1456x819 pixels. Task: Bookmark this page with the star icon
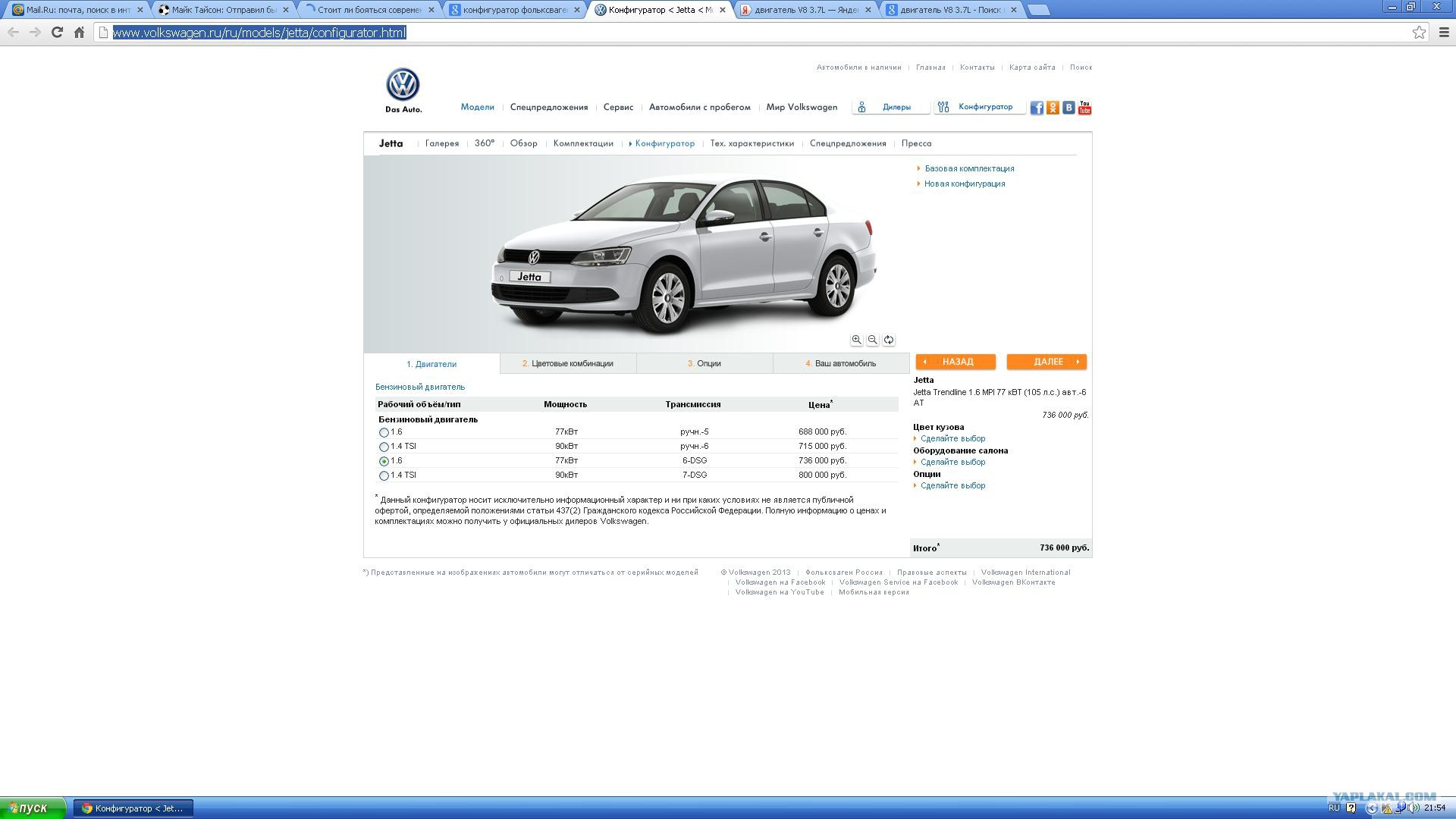1419,32
